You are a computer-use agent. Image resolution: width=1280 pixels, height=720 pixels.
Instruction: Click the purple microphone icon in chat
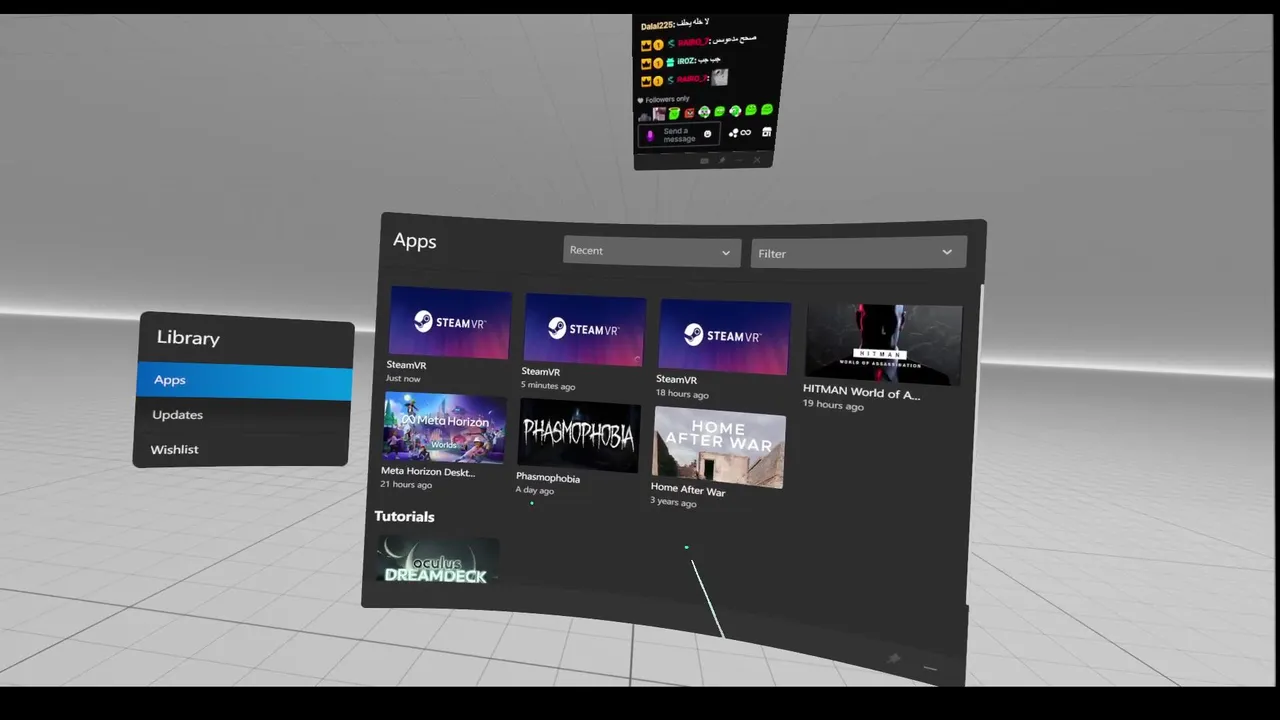[x=650, y=136]
